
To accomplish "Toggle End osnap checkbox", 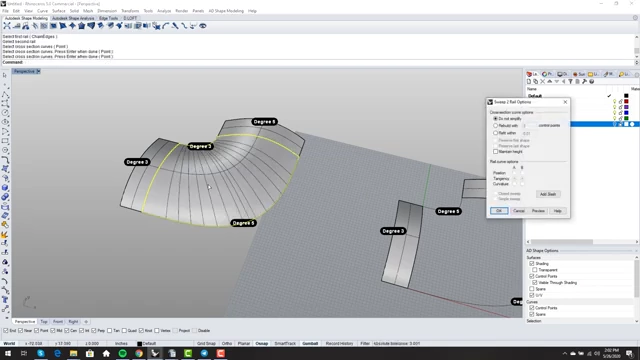I will point(6,331).
